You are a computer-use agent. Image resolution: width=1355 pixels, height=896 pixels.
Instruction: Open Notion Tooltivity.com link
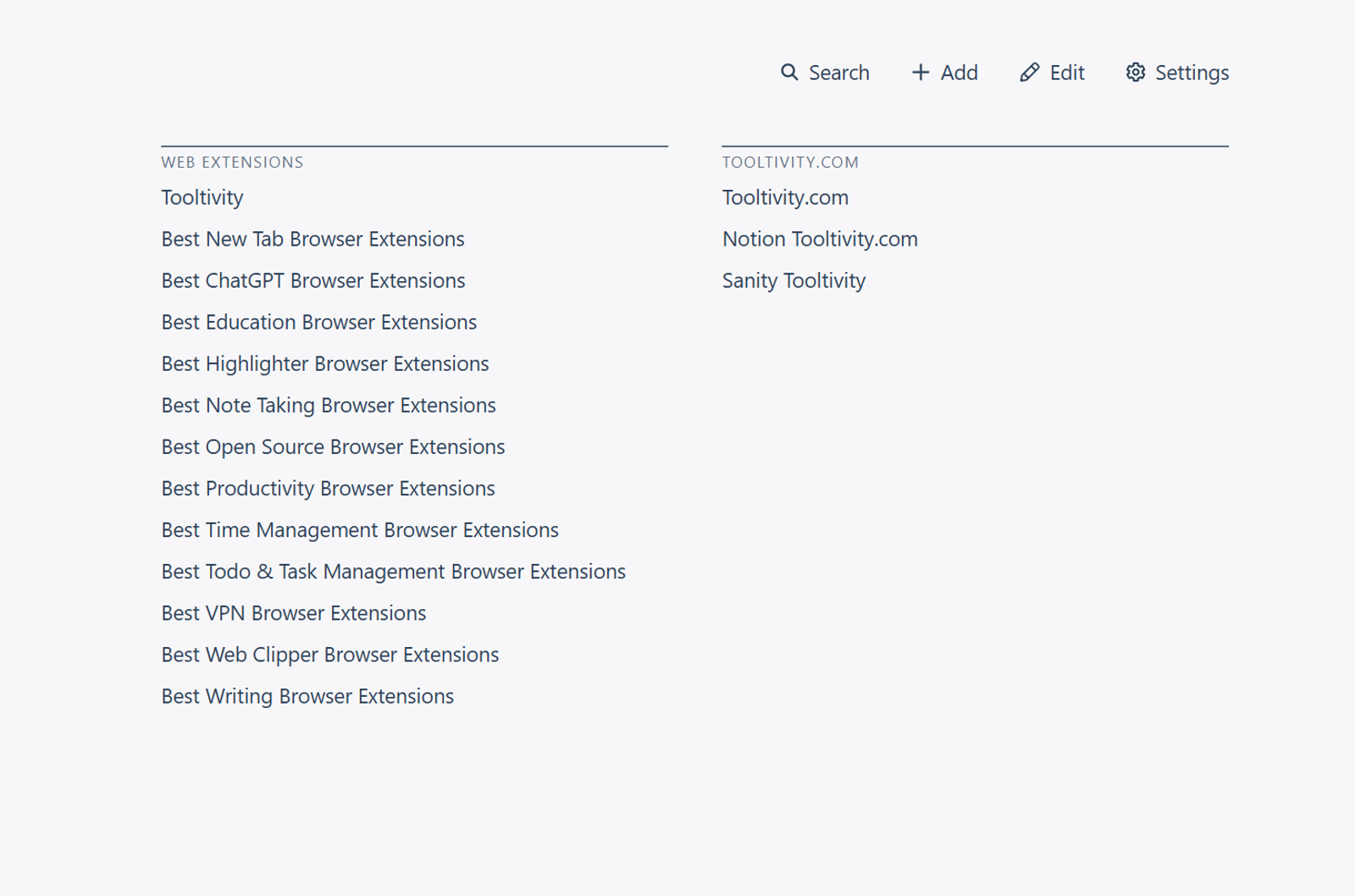(820, 239)
